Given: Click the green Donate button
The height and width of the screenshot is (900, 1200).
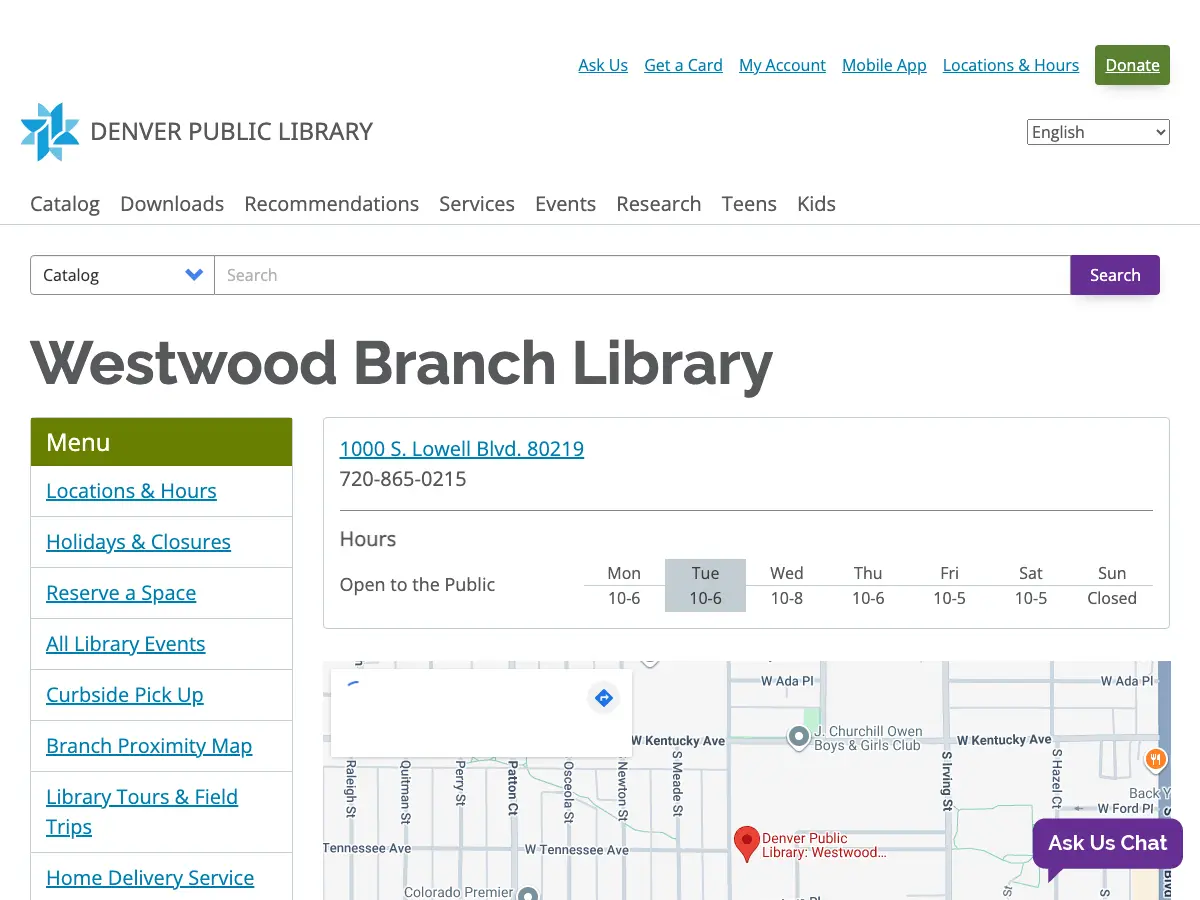Looking at the screenshot, I should pyautogui.click(x=1132, y=65).
